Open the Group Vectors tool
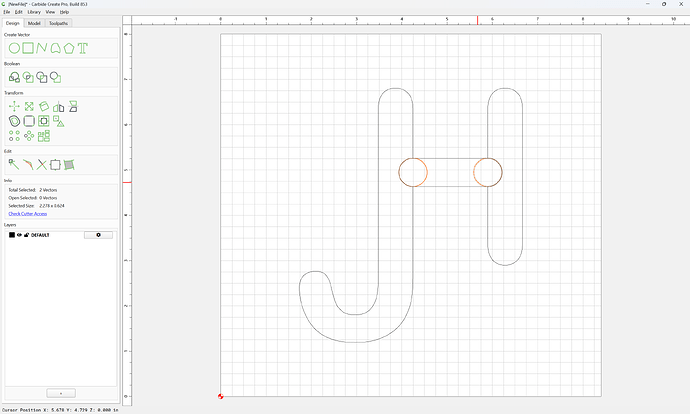 [59, 121]
